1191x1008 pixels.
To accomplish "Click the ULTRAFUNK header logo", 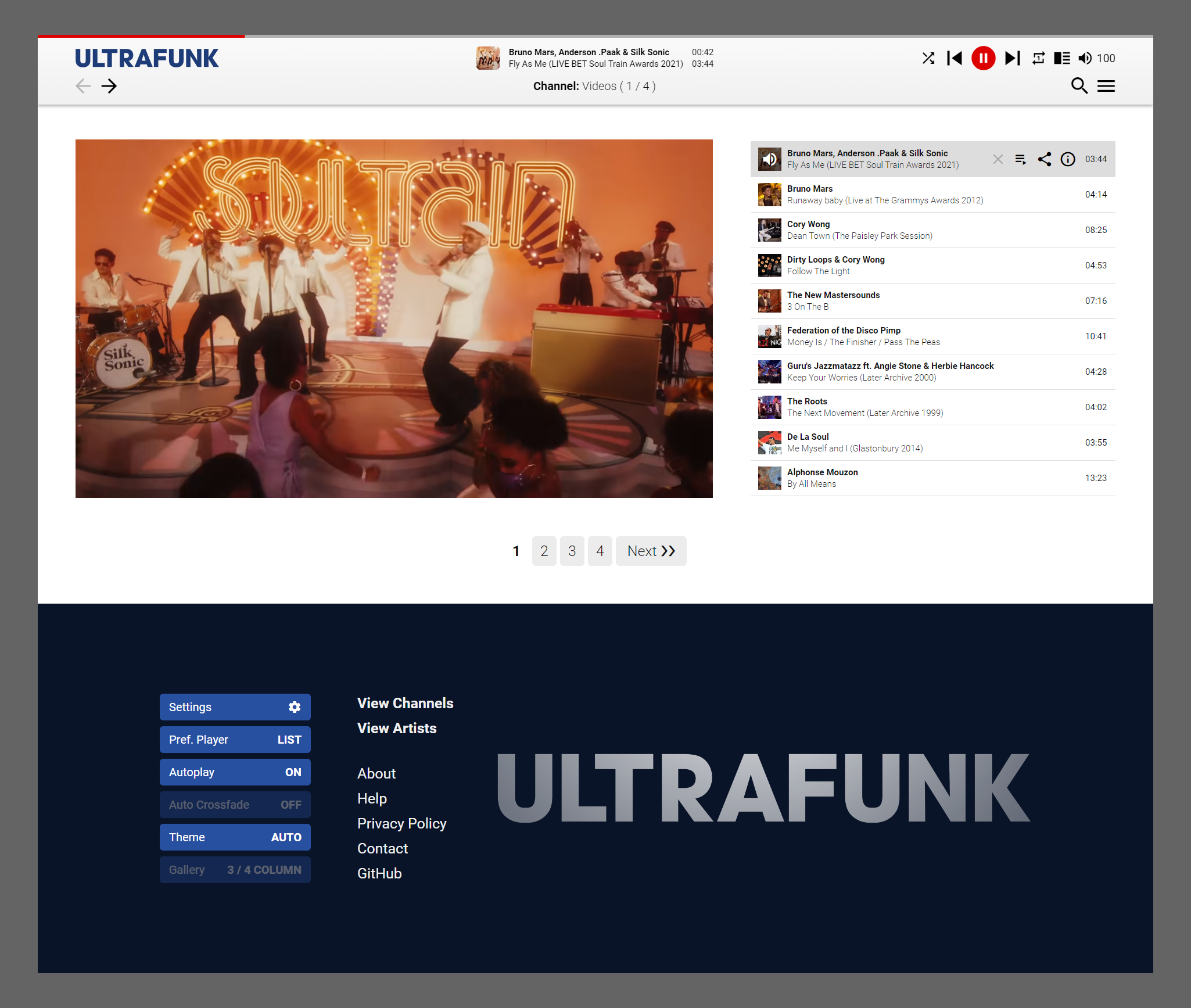I will [147, 58].
